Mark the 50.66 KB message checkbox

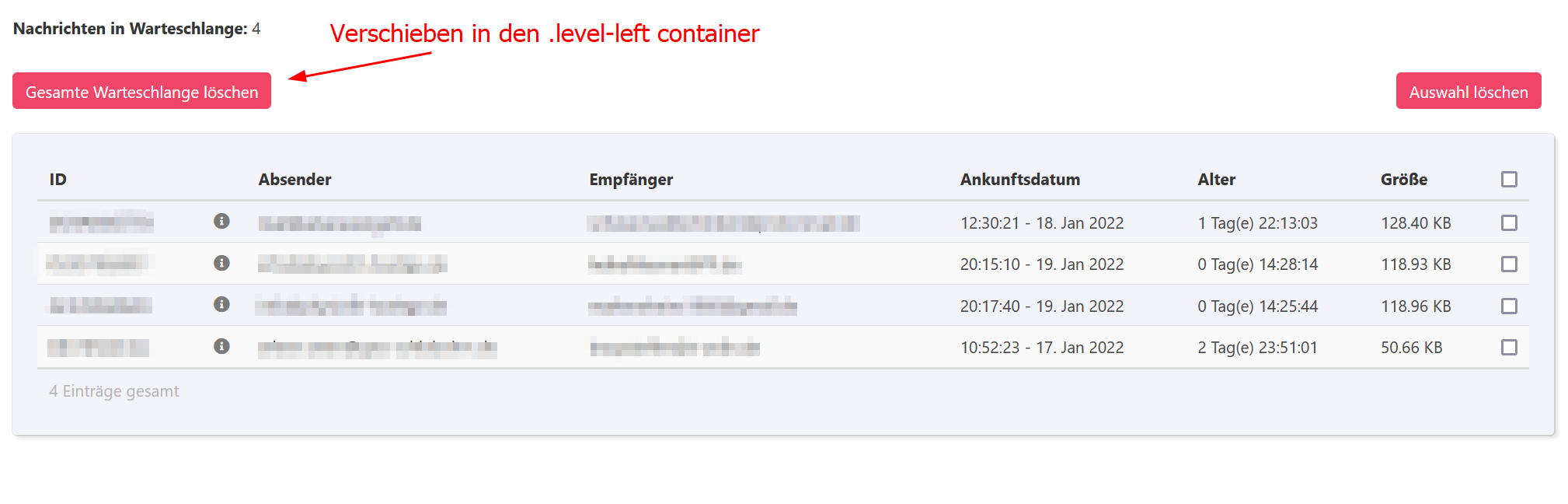click(x=1509, y=348)
